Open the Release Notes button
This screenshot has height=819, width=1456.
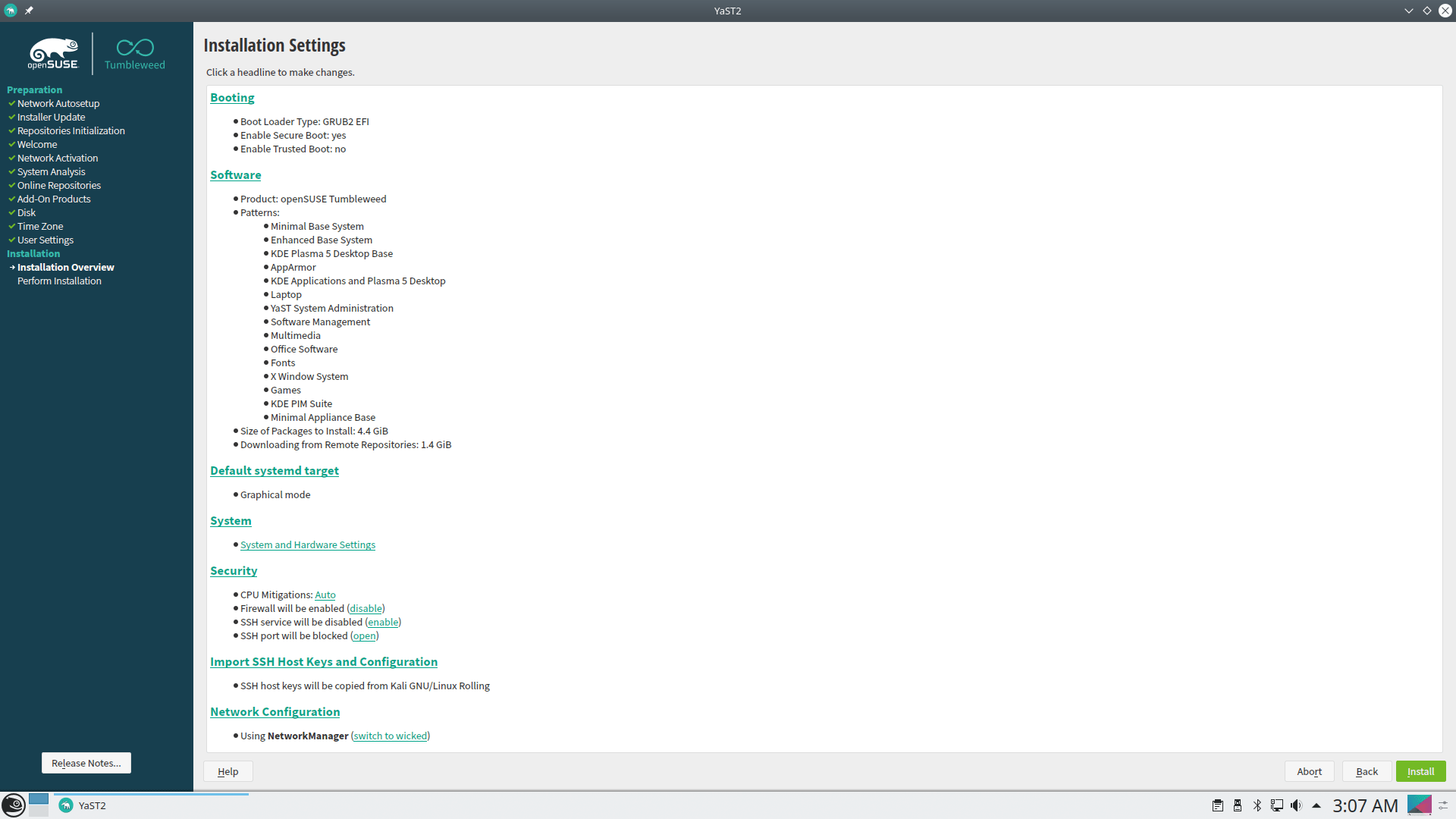[x=86, y=763]
